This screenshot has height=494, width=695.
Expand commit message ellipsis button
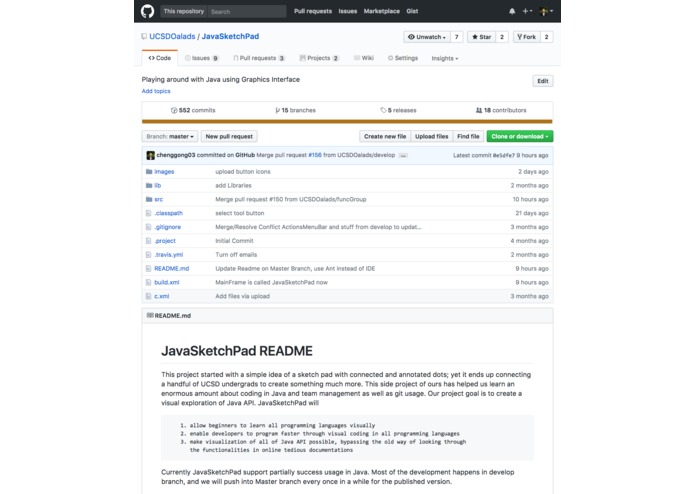(403, 156)
